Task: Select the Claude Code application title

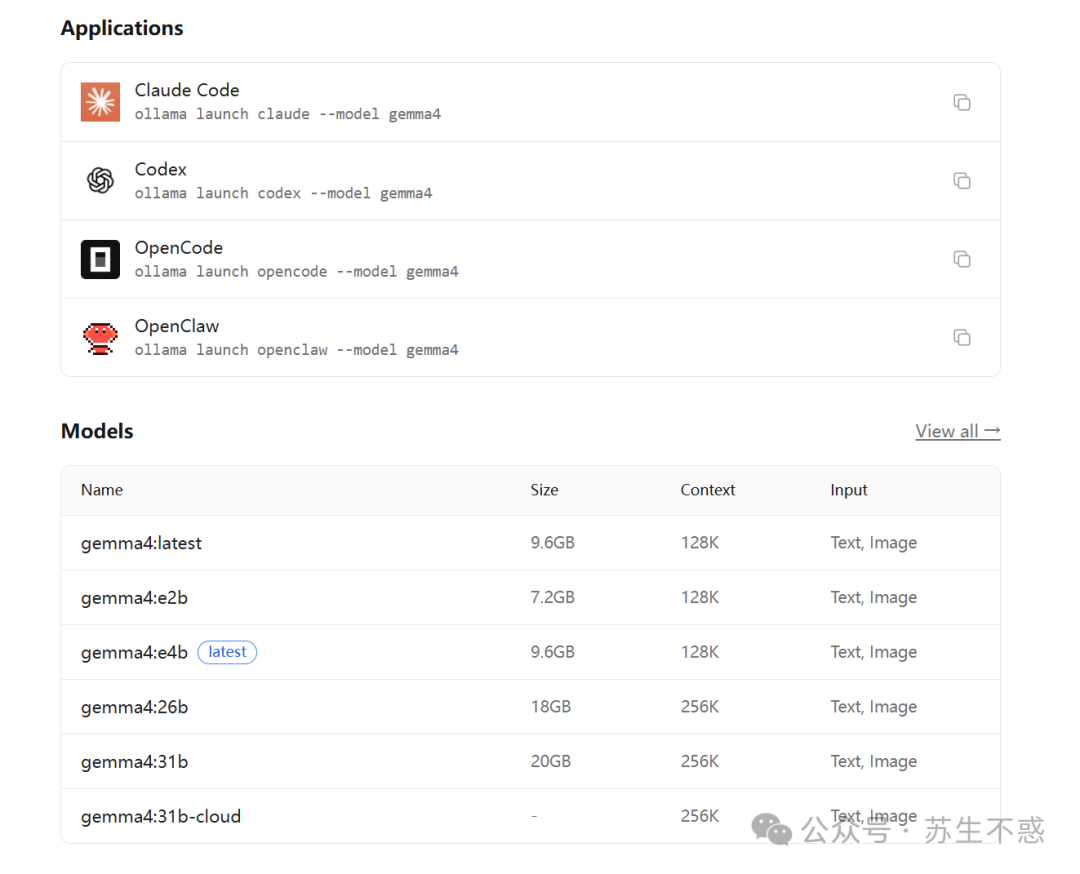Action: (187, 90)
